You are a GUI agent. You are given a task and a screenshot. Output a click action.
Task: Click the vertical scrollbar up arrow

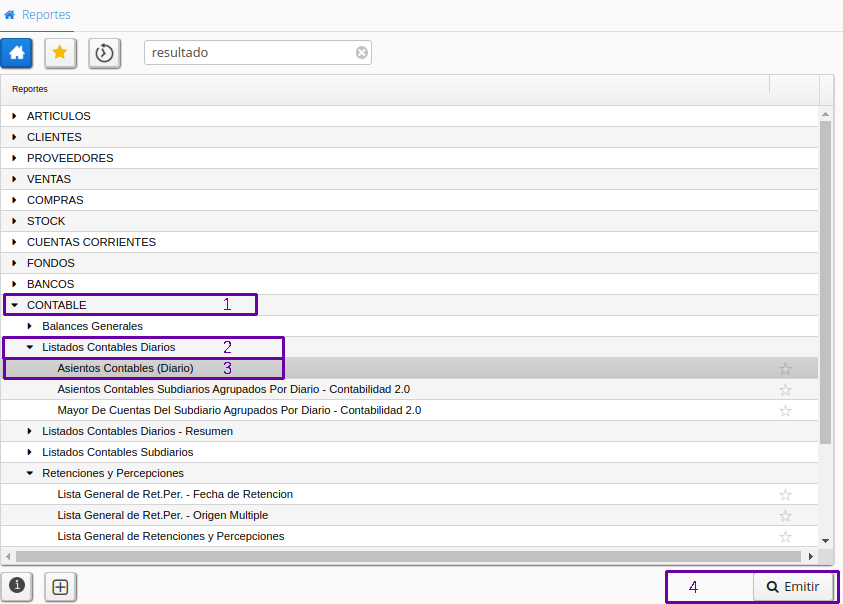(825, 114)
